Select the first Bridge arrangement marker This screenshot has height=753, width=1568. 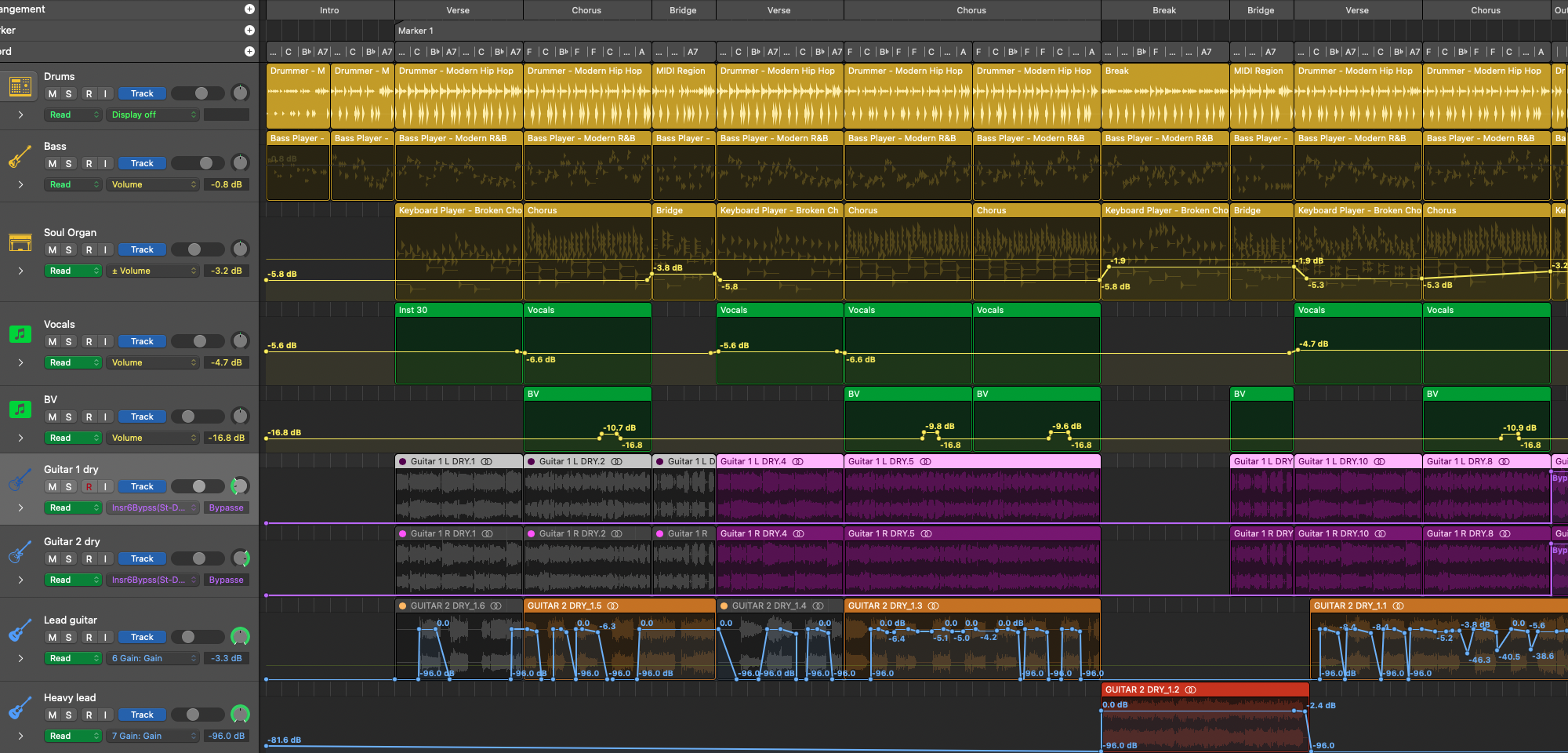click(x=683, y=10)
